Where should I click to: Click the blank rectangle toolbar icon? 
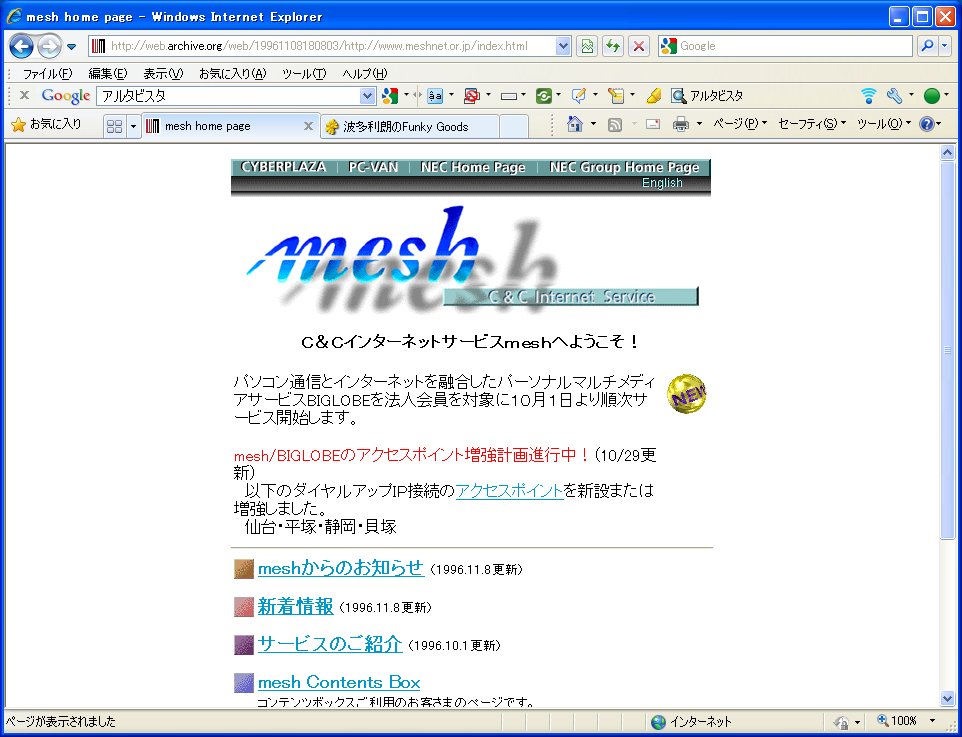509,96
